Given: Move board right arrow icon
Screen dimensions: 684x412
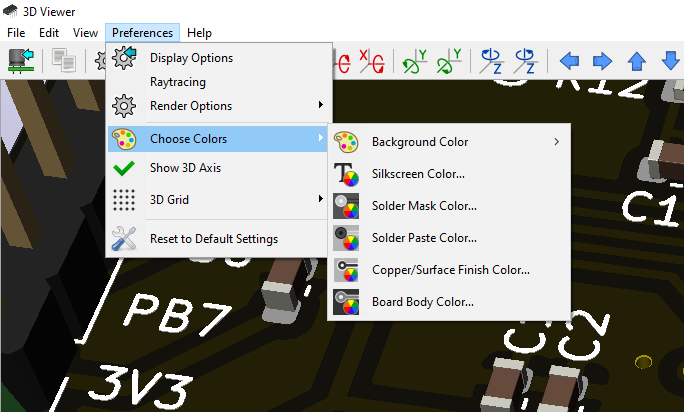Looking at the screenshot, I should (x=602, y=61).
